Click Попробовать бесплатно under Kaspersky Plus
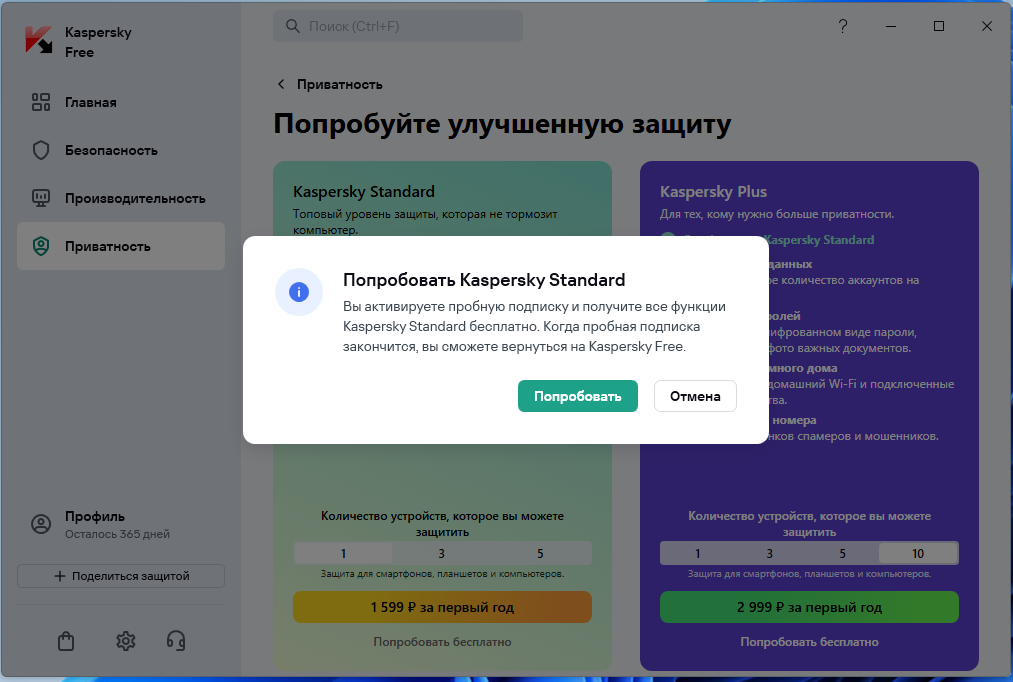1013x682 pixels. [809, 642]
